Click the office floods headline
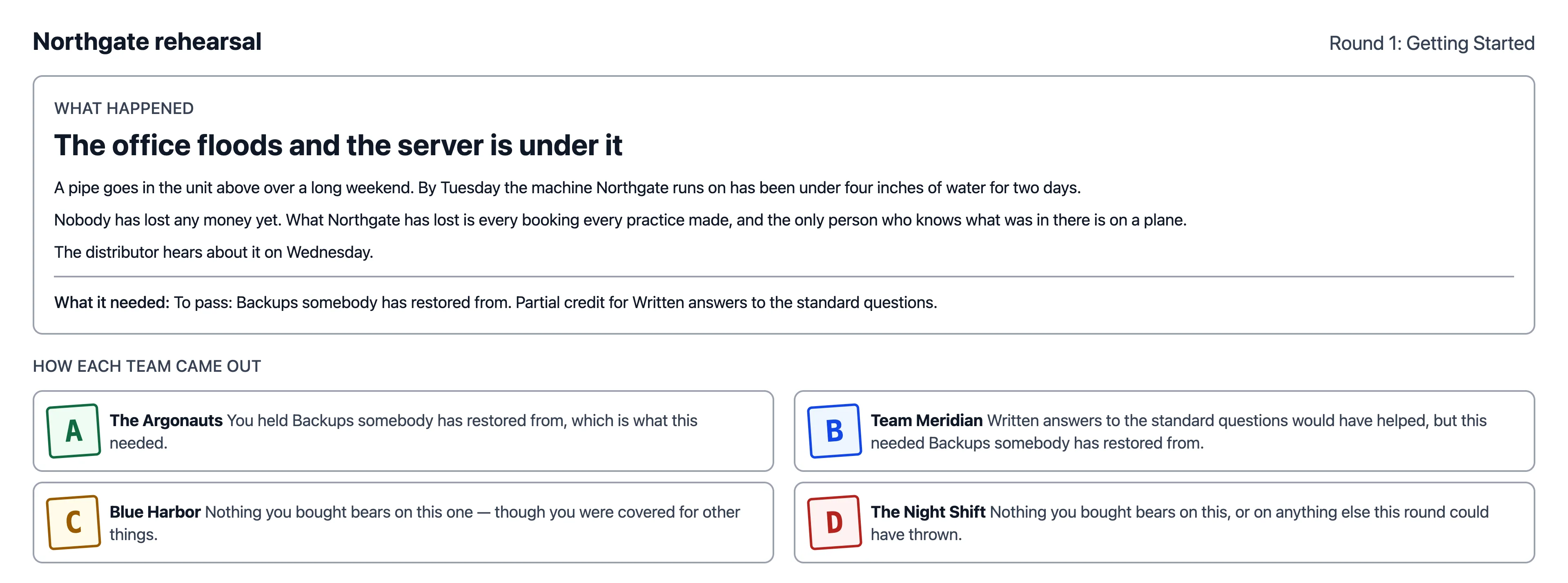Viewport: 1568px width, 583px height. [338, 145]
